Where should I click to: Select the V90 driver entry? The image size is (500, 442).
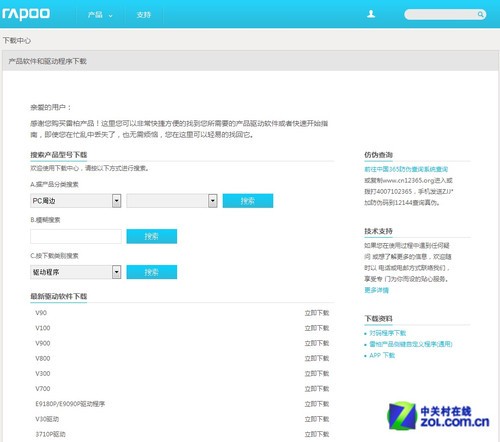41,313
